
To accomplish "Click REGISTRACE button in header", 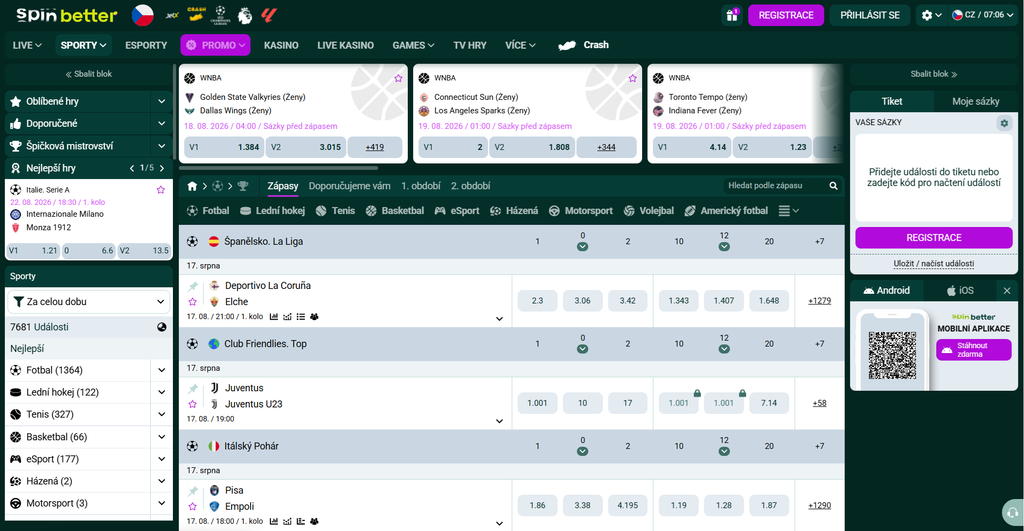I will 786,15.
